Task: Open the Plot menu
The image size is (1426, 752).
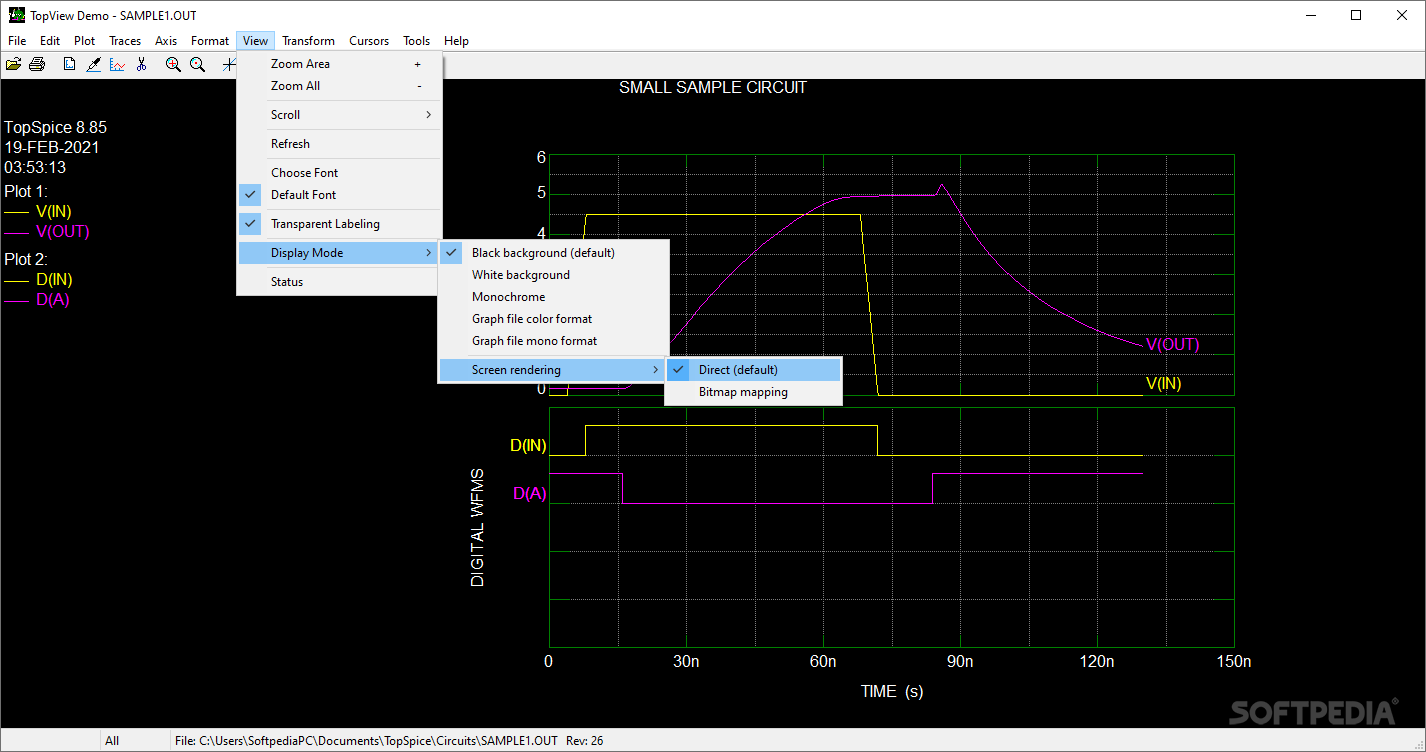Action: (x=85, y=41)
